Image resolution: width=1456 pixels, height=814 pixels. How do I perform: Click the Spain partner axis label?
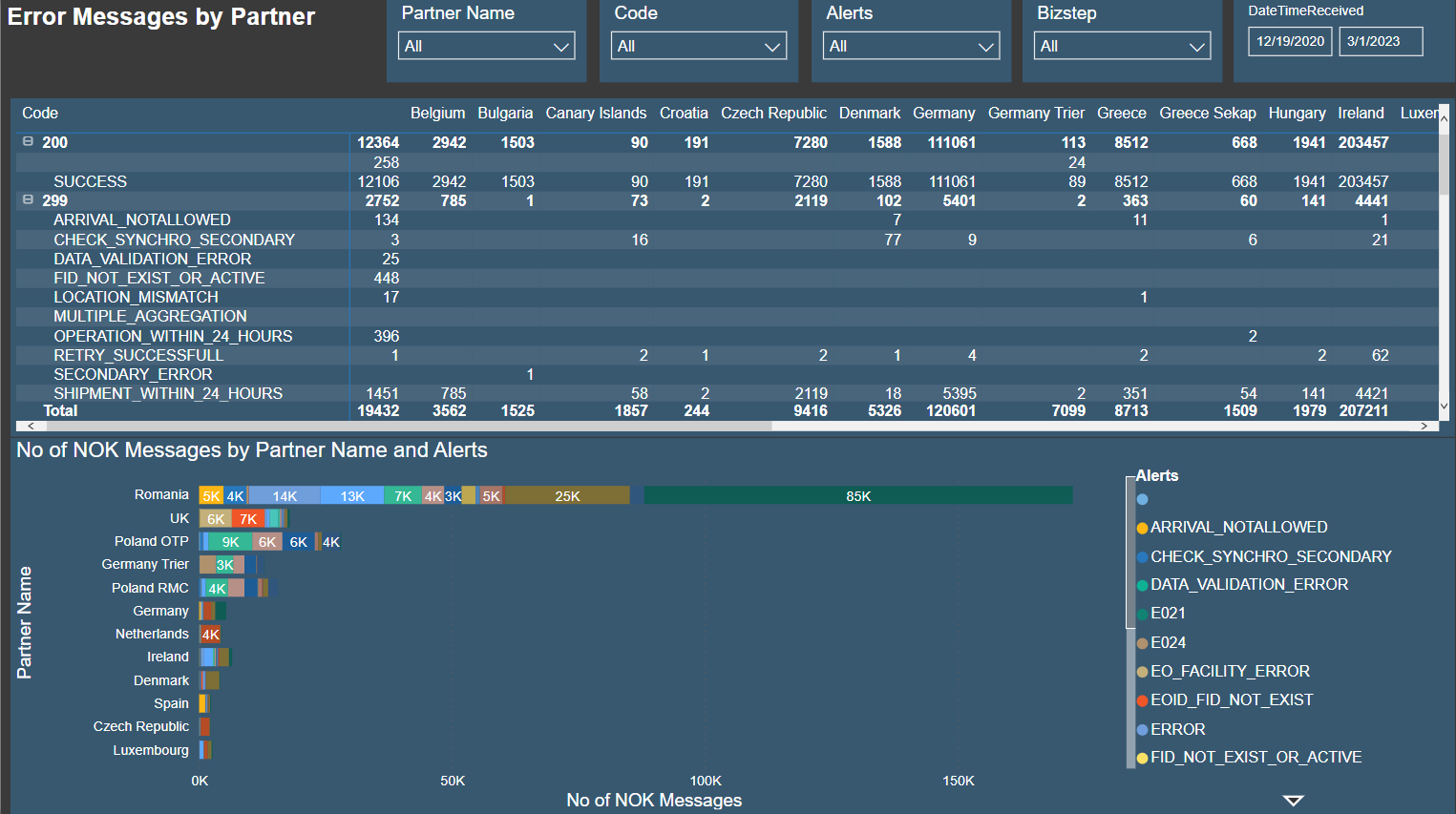pos(171,703)
